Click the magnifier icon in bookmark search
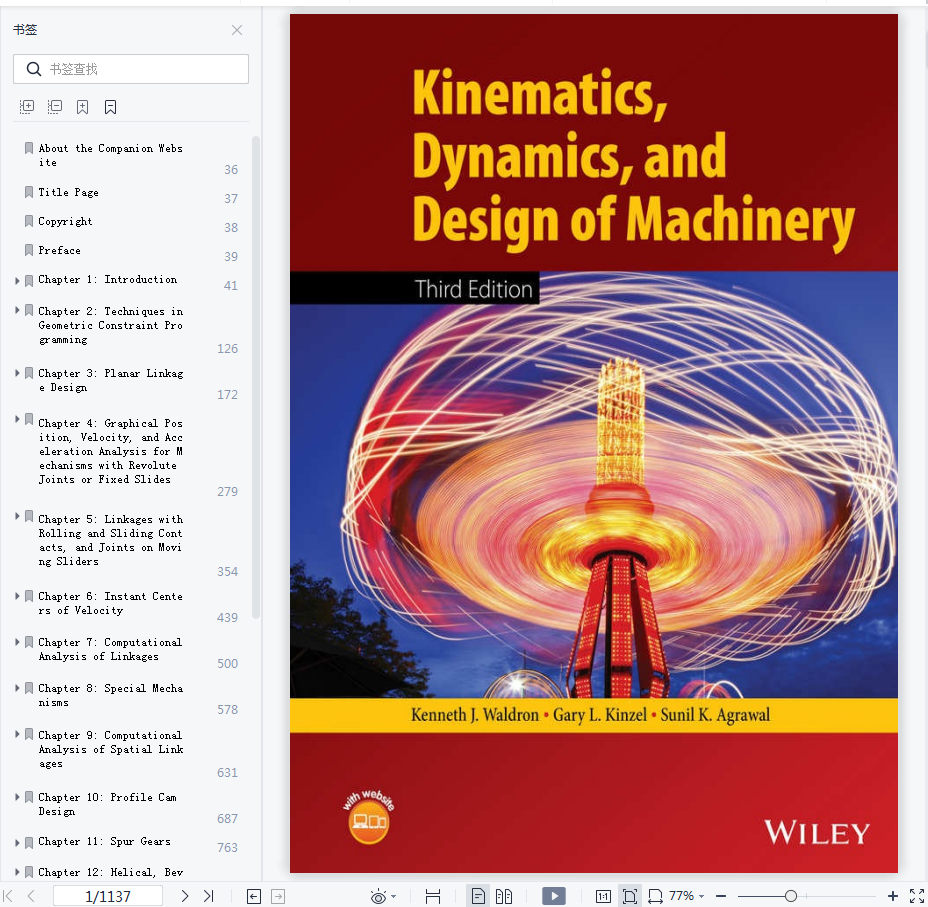This screenshot has width=928, height=907. (34, 69)
